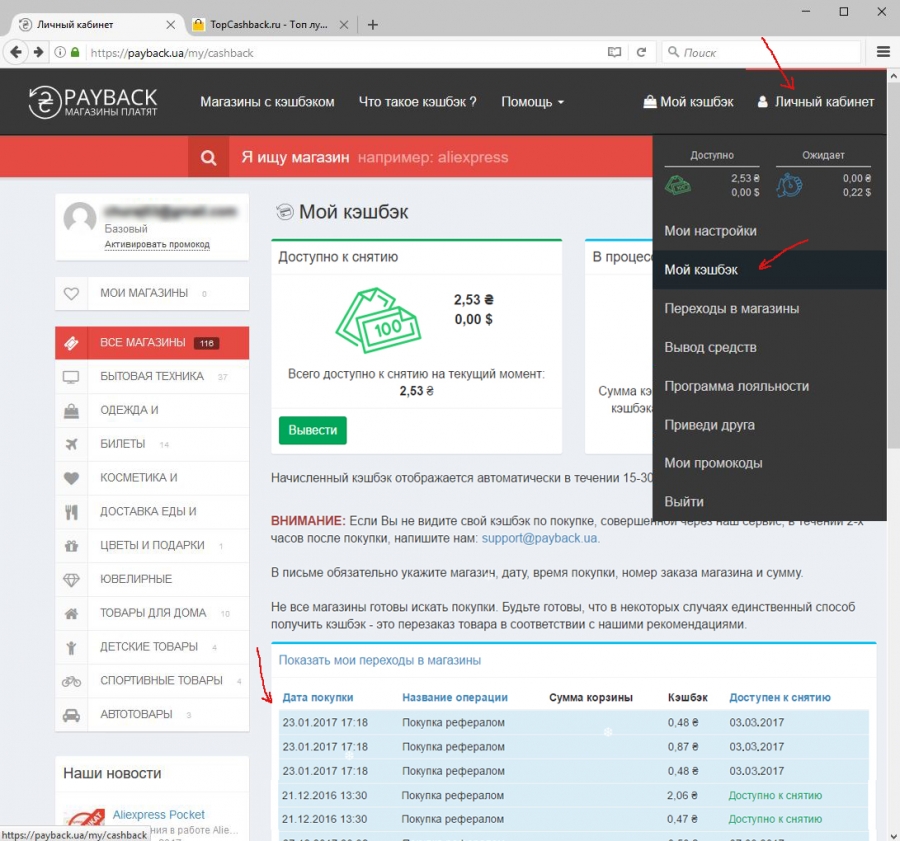The height and width of the screenshot is (841, 900).
Task: Expand the Помощь dropdown menu
Action: click(532, 102)
